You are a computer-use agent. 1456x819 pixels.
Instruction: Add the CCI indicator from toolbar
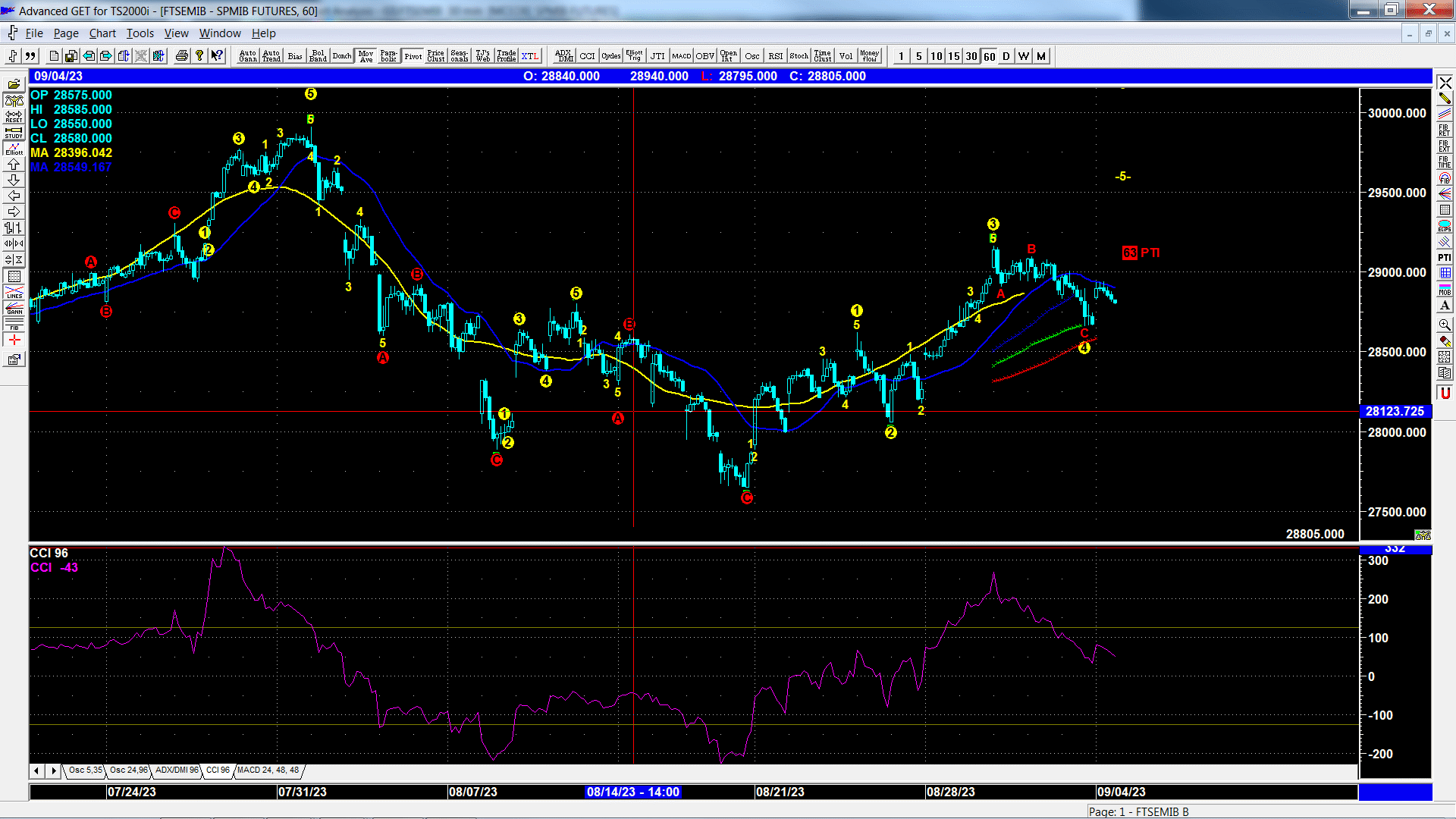588,56
